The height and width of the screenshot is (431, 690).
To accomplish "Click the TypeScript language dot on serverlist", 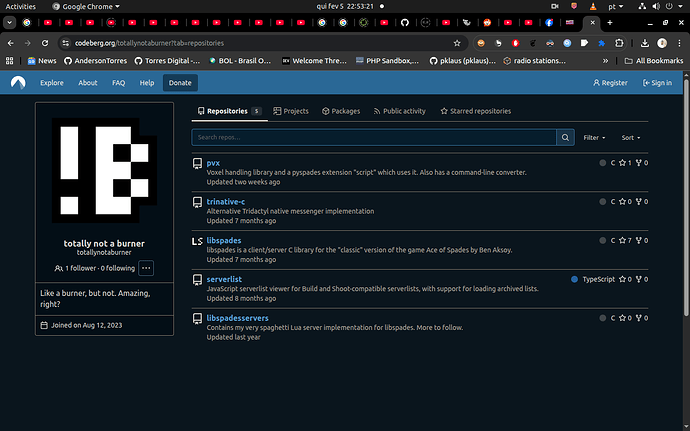I will (574, 279).
